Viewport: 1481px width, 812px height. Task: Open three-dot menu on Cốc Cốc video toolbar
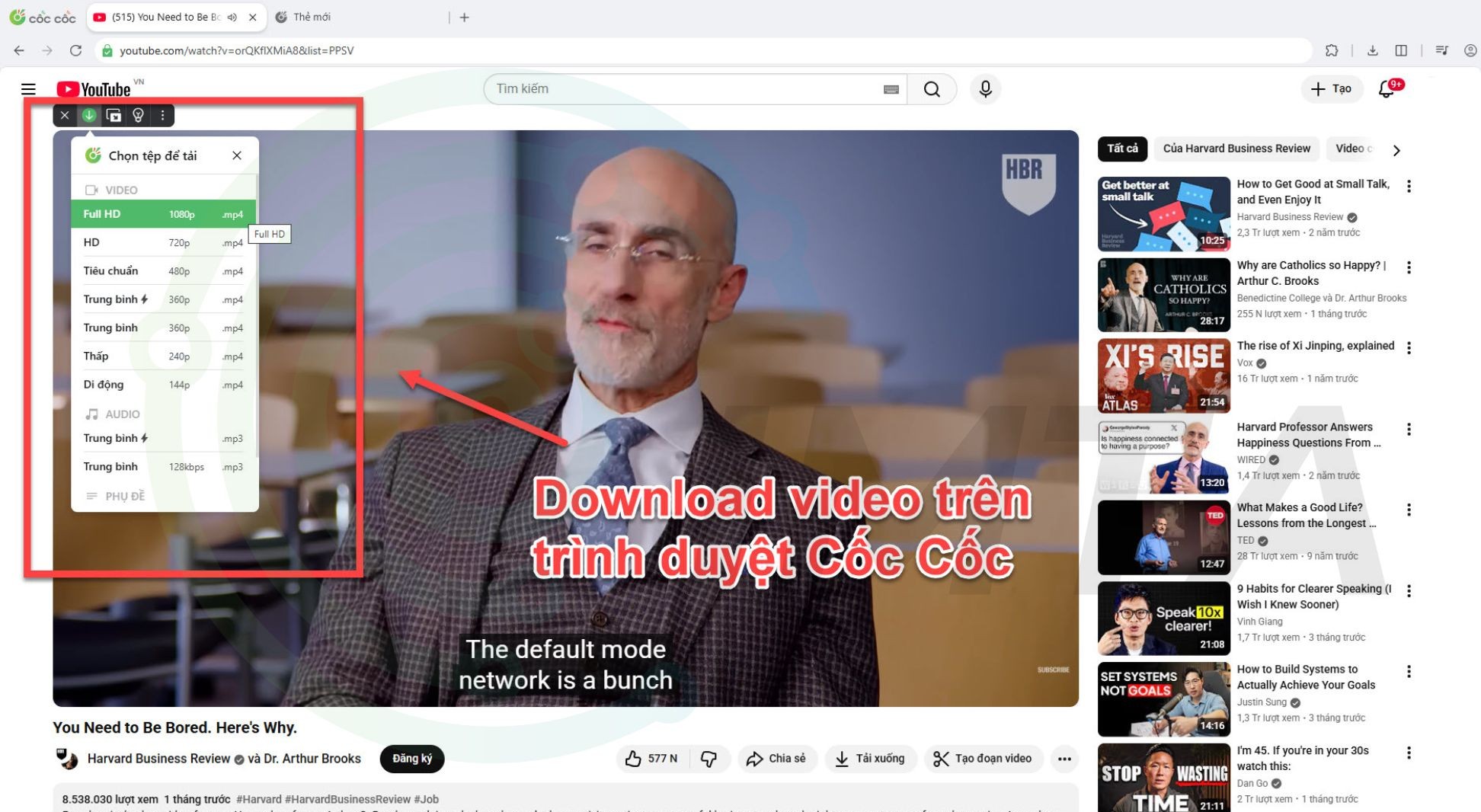point(162,115)
